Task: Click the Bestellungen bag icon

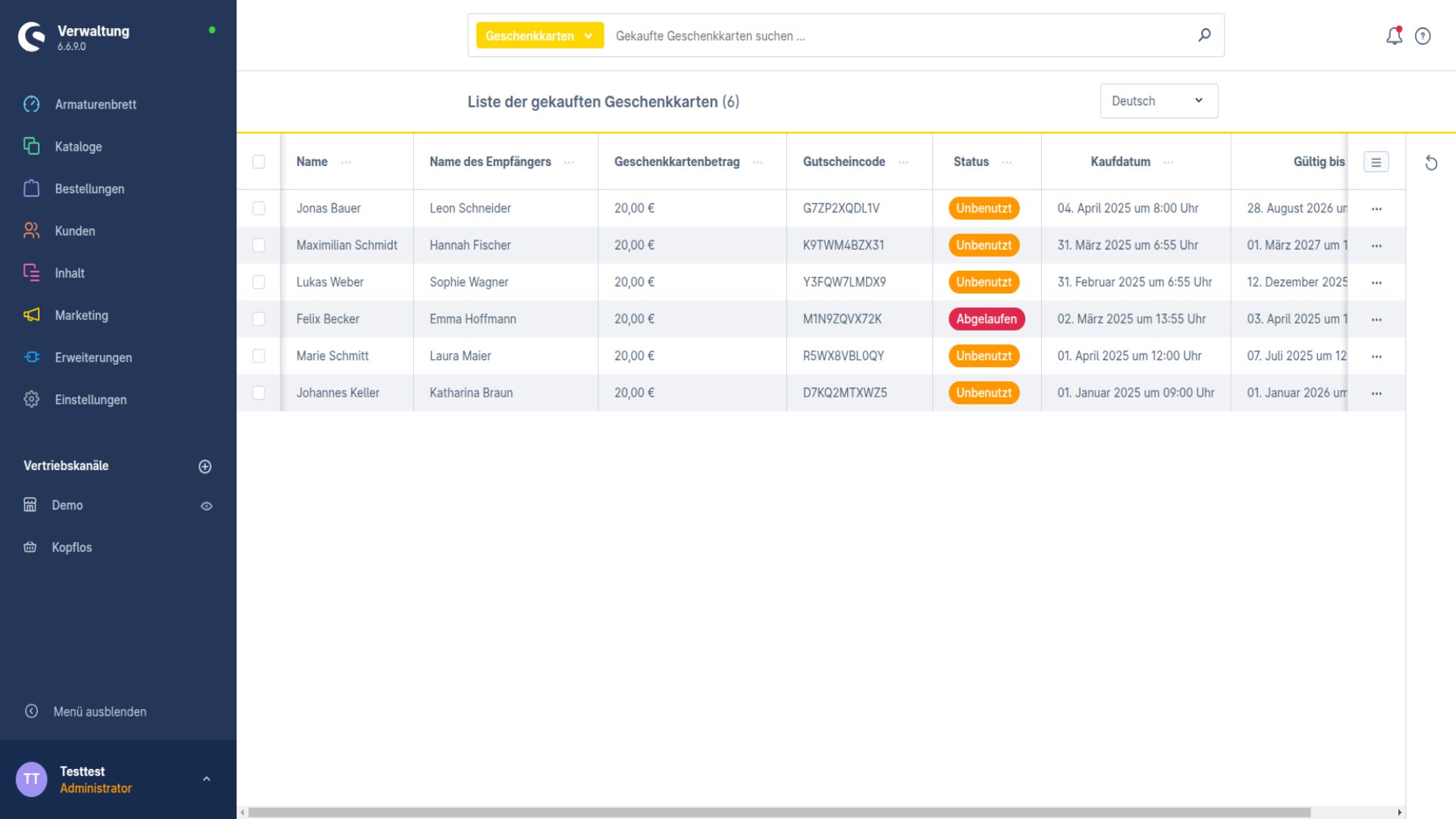Action: click(31, 188)
